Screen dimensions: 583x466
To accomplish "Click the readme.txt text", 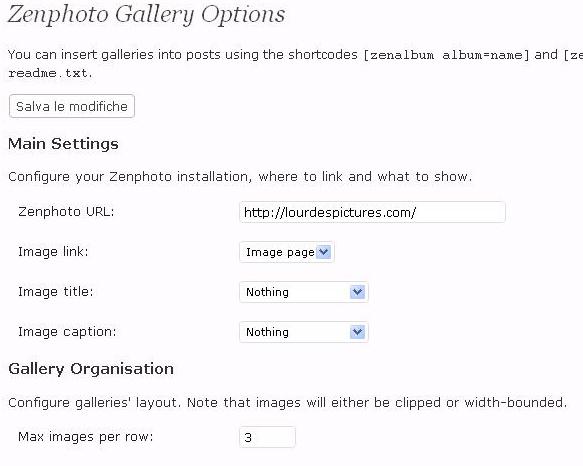I will pos(49,73).
